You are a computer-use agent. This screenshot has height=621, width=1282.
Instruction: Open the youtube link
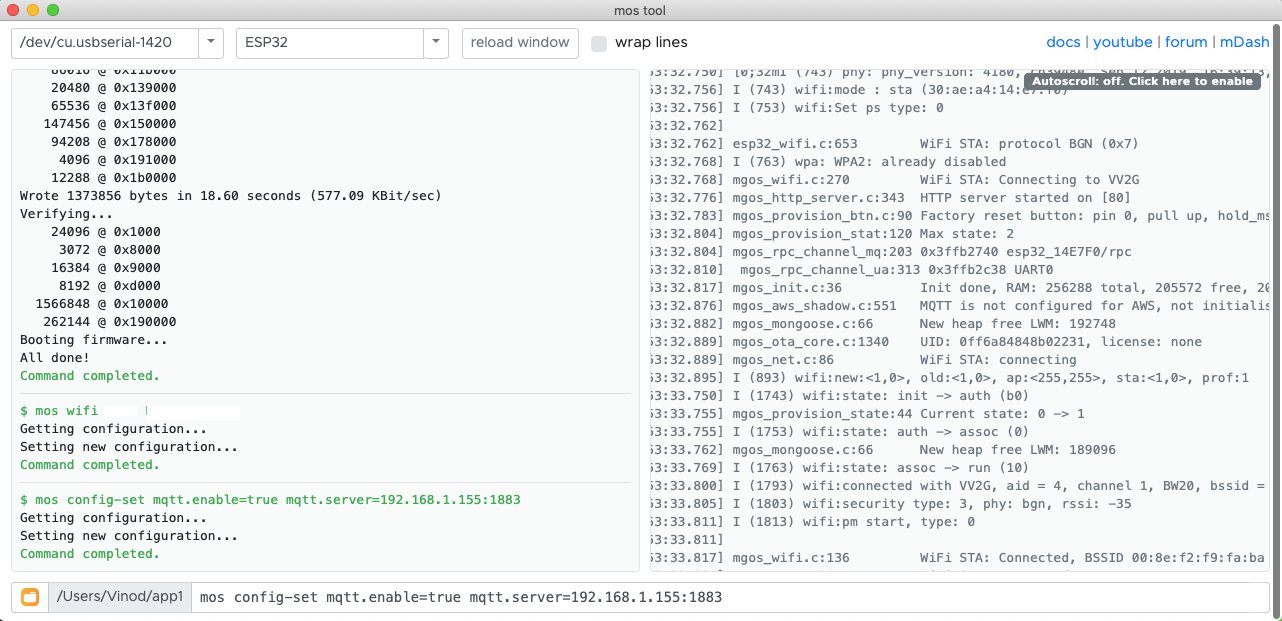click(1122, 42)
